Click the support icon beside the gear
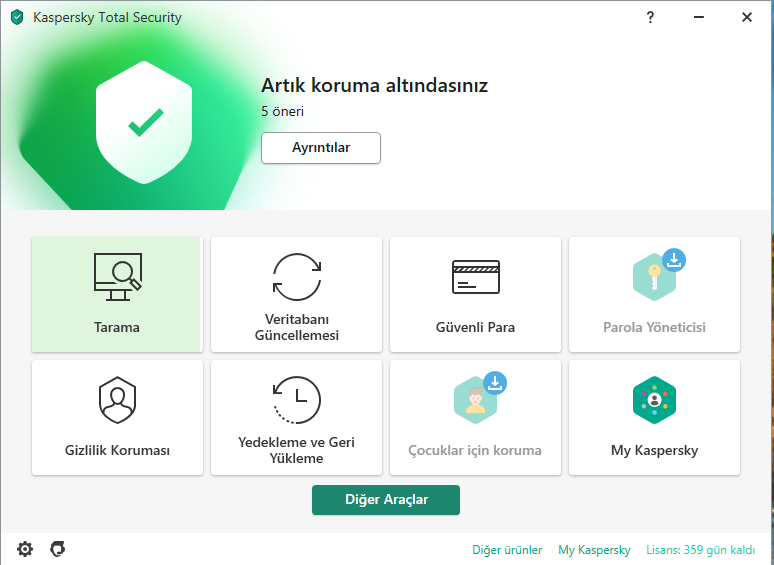The height and width of the screenshot is (565, 774). [57, 549]
